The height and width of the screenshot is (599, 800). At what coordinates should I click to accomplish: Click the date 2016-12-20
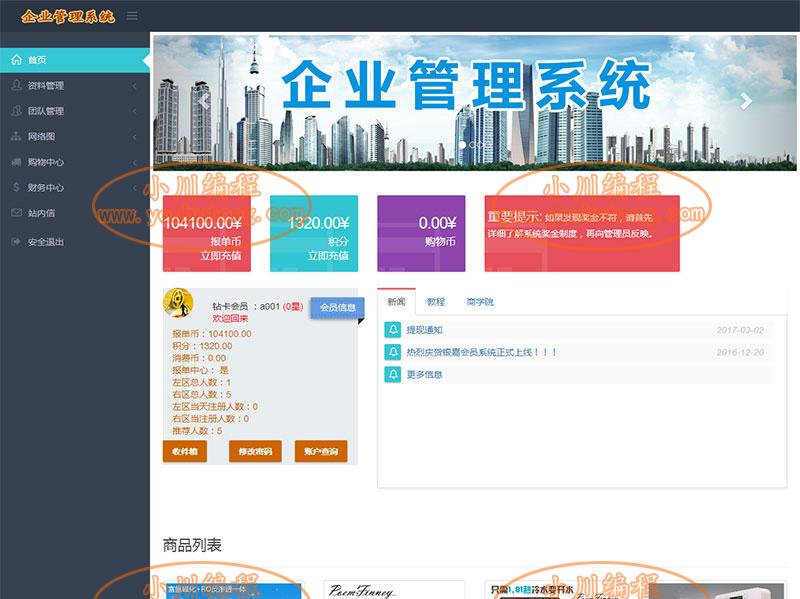pos(740,352)
